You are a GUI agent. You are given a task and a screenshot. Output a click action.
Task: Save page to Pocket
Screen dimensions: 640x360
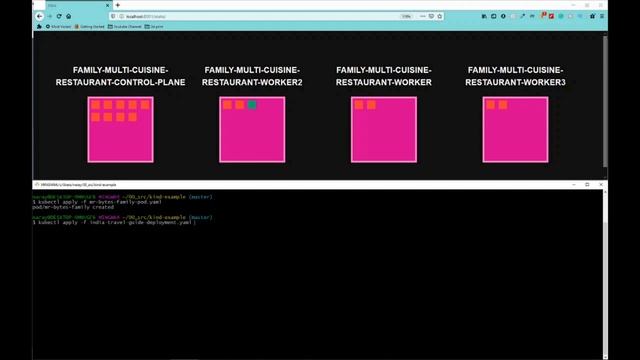point(431,16)
